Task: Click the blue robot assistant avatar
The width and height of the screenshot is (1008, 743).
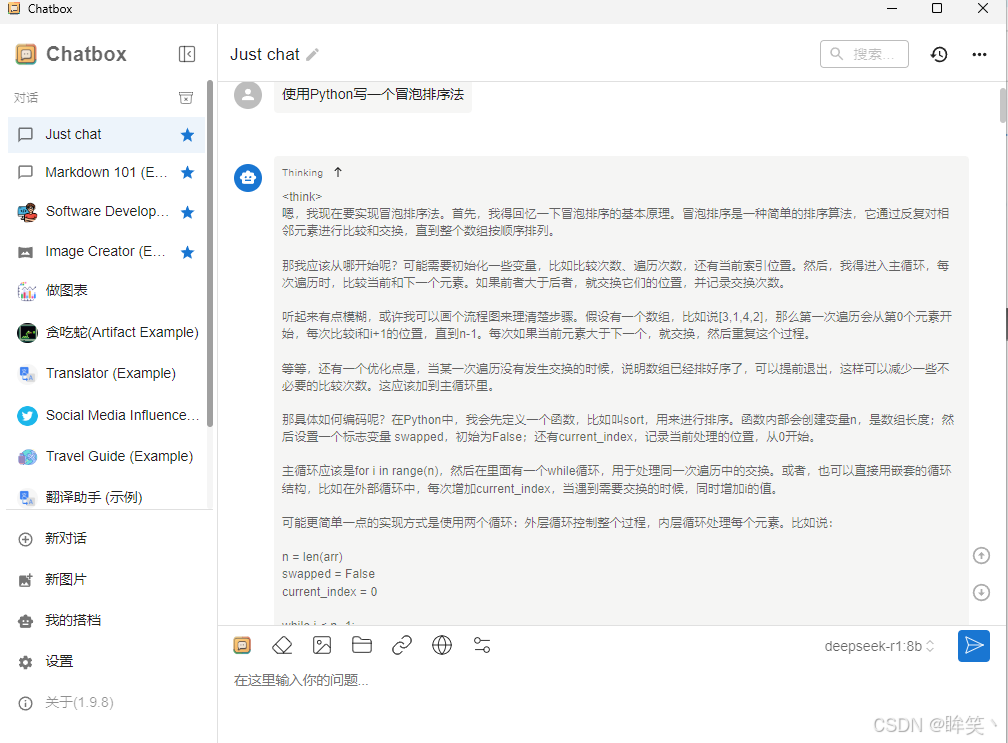Action: (248, 178)
